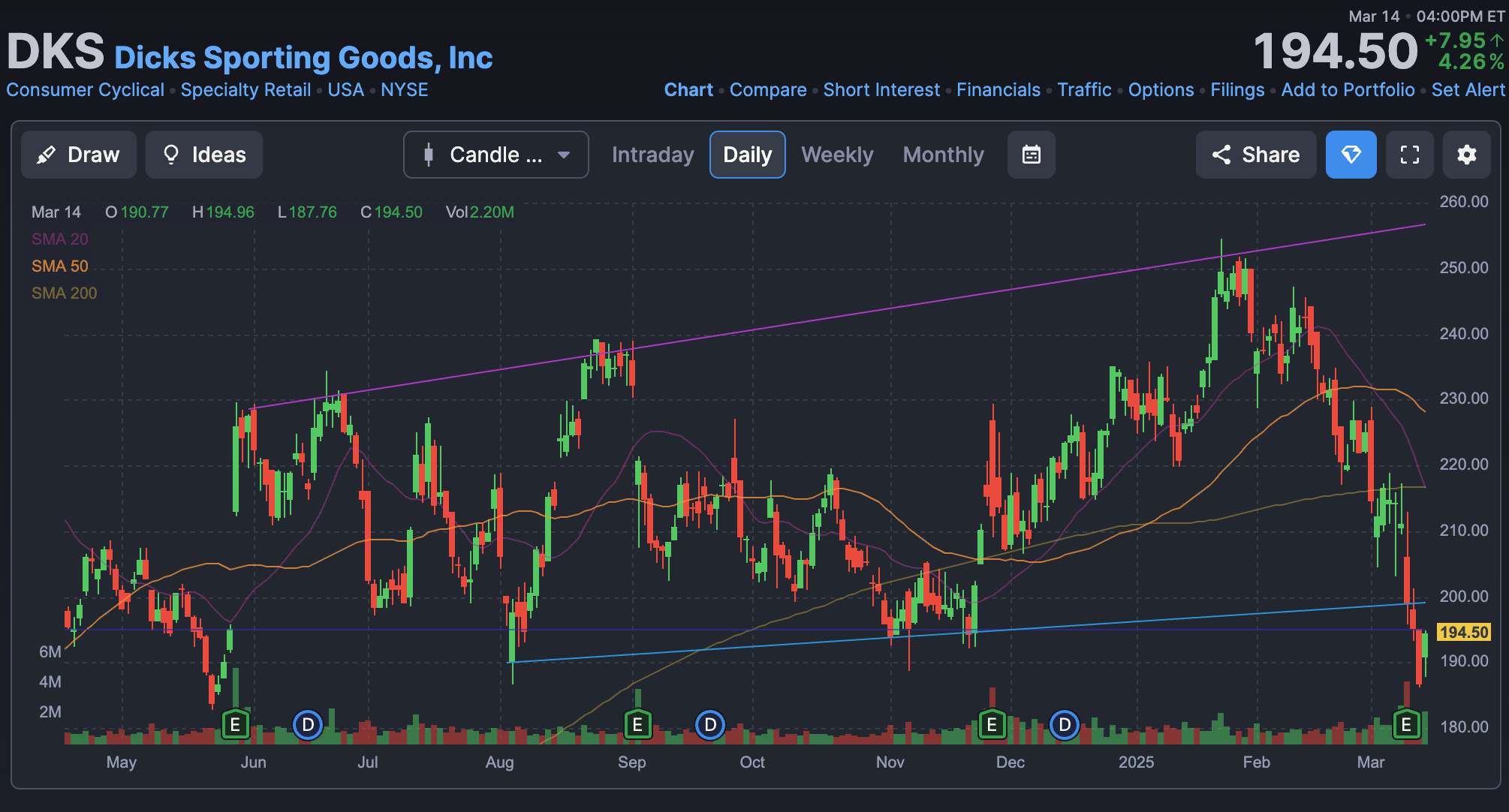Click the earnings E marker before December
Image resolution: width=1509 pixels, height=812 pixels.
[x=992, y=725]
